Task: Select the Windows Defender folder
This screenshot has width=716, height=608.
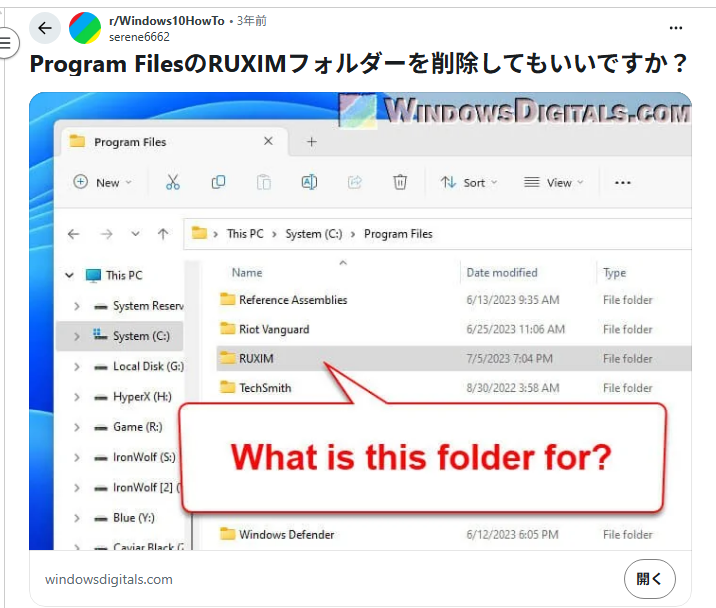Action: pyautogui.click(x=277, y=534)
